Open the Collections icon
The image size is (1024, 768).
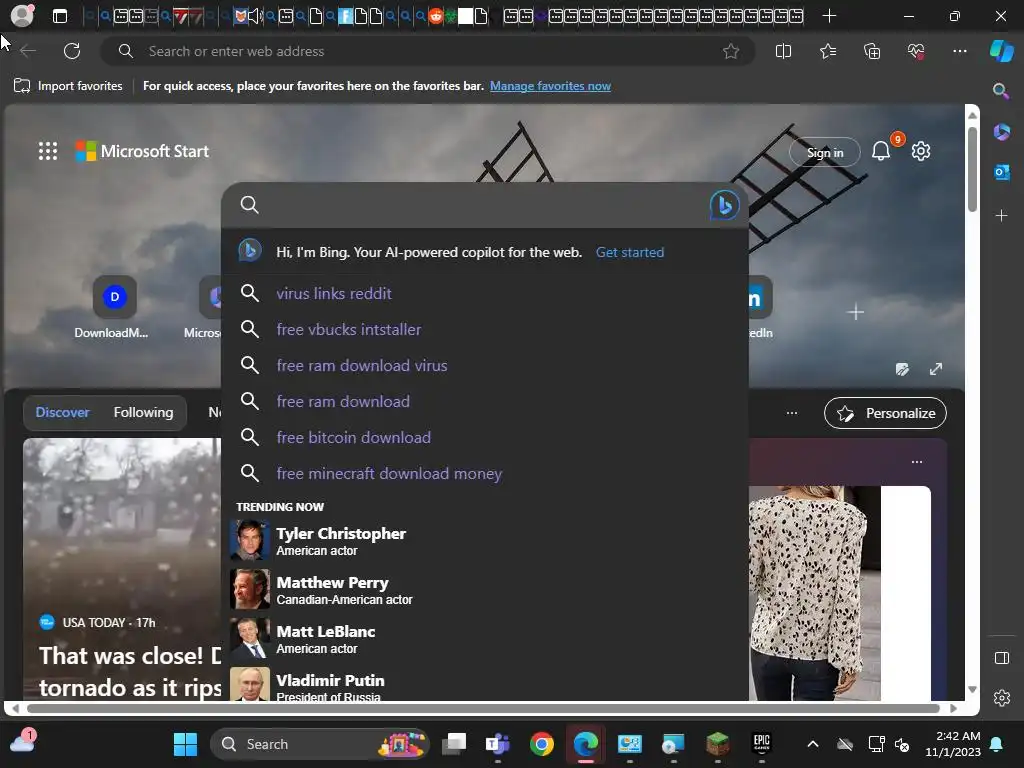pyautogui.click(x=872, y=51)
